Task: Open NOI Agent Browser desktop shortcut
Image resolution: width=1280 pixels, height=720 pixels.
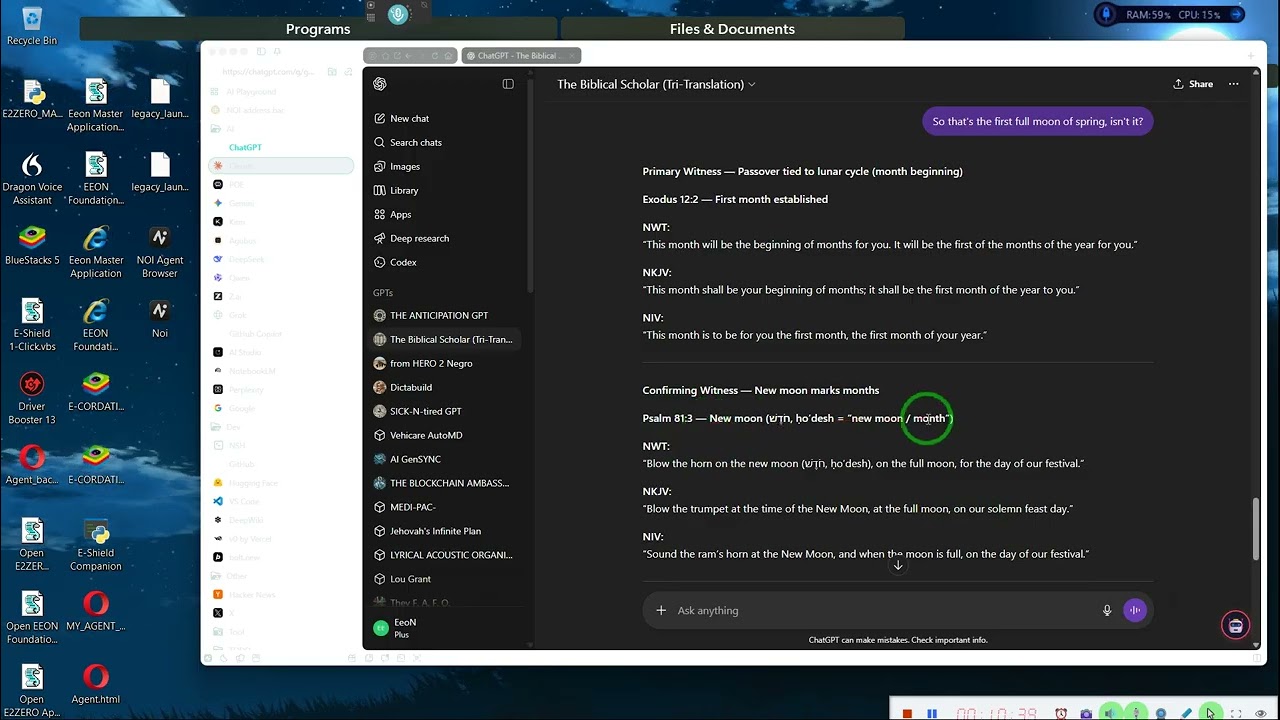Action: point(159,253)
